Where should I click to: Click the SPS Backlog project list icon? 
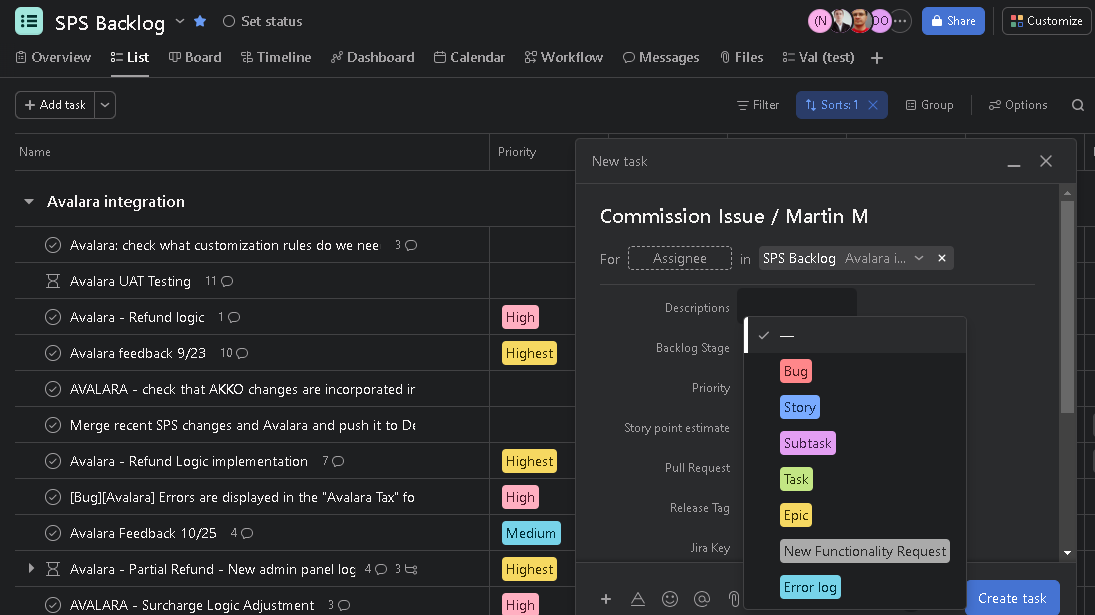(x=29, y=21)
